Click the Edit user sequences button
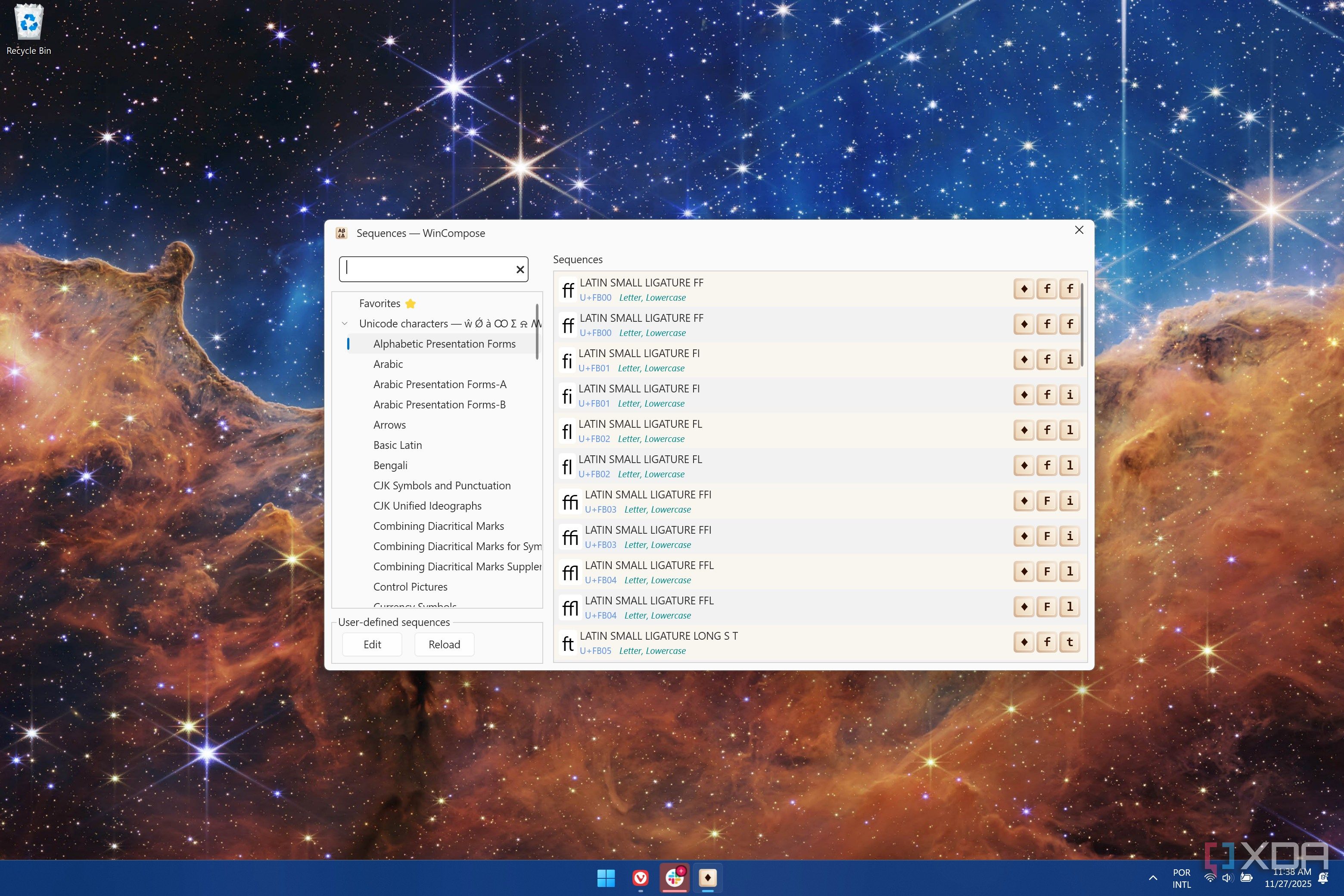This screenshot has width=1344, height=896. [372, 644]
